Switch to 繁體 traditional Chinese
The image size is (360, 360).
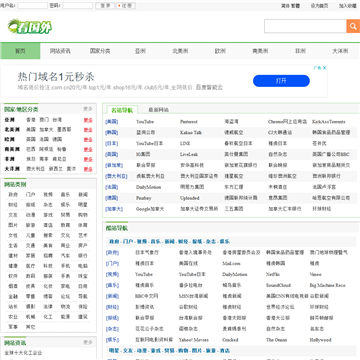296,6
